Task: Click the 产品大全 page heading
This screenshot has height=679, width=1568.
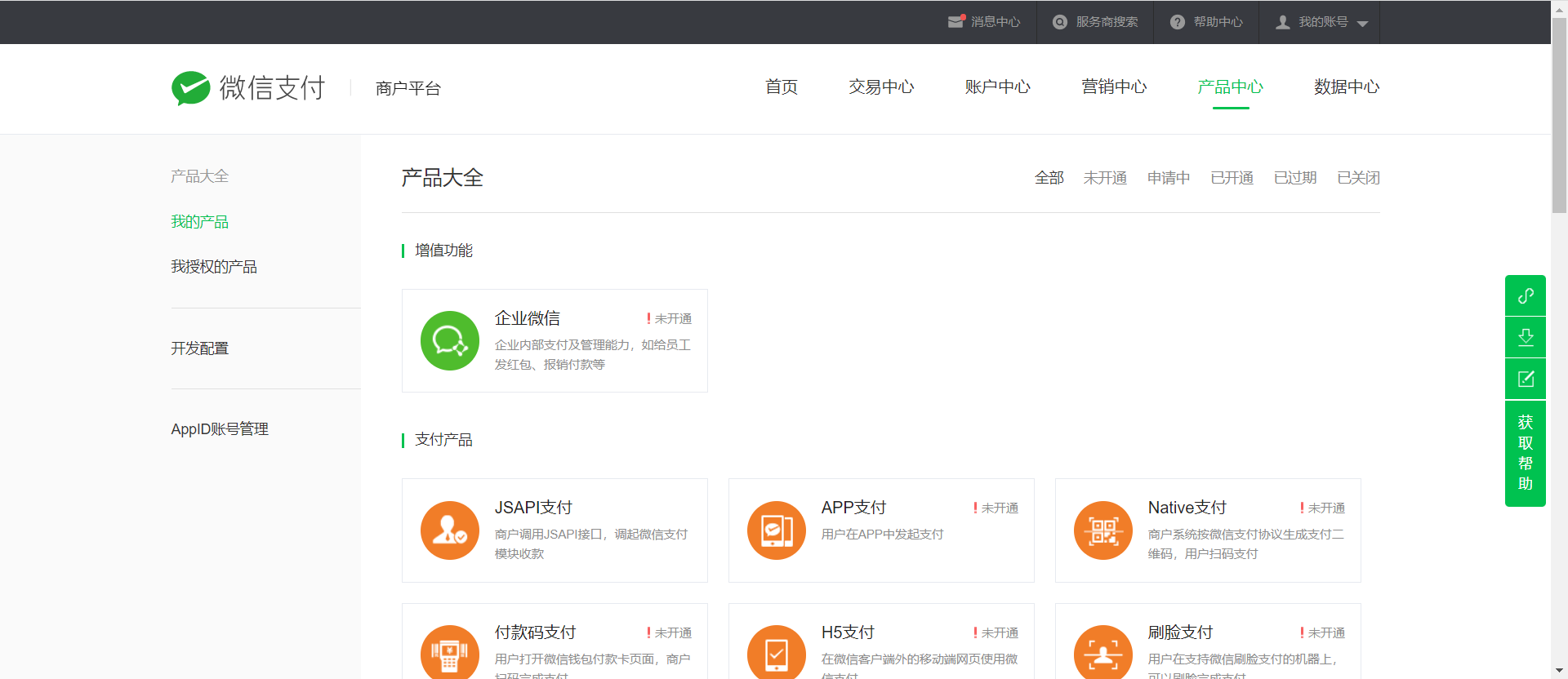Action: coord(442,178)
